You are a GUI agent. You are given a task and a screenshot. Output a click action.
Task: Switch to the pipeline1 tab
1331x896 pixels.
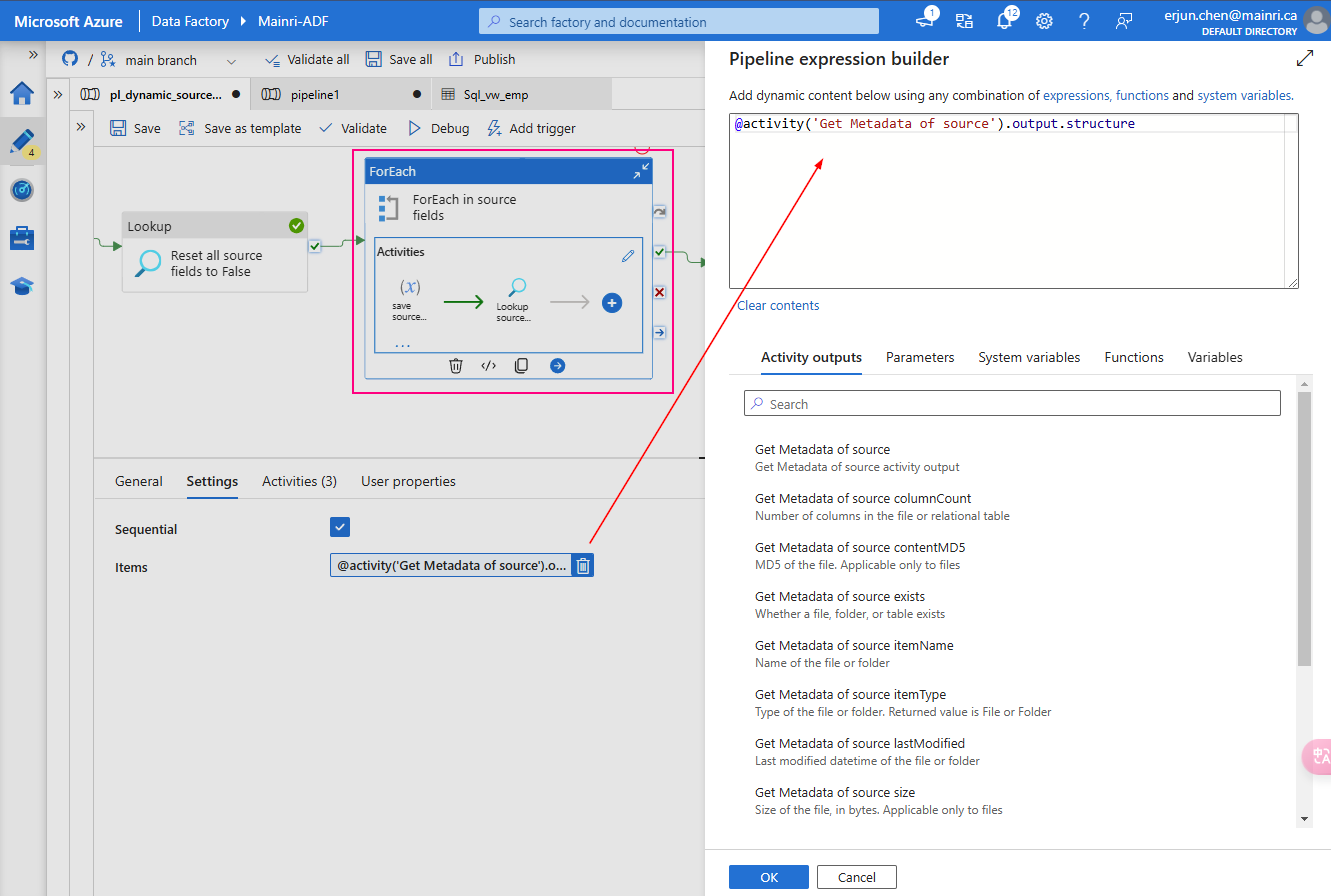pyautogui.click(x=315, y=93)
